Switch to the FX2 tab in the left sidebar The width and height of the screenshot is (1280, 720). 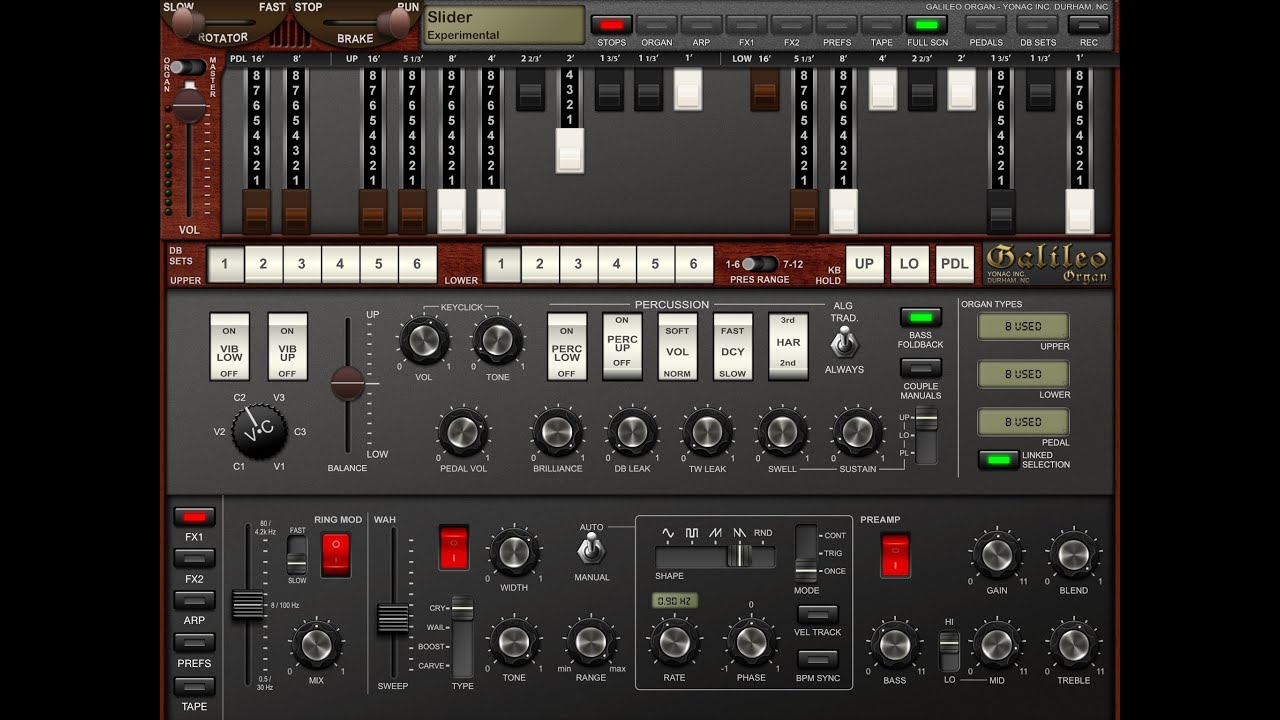[194, 560]
